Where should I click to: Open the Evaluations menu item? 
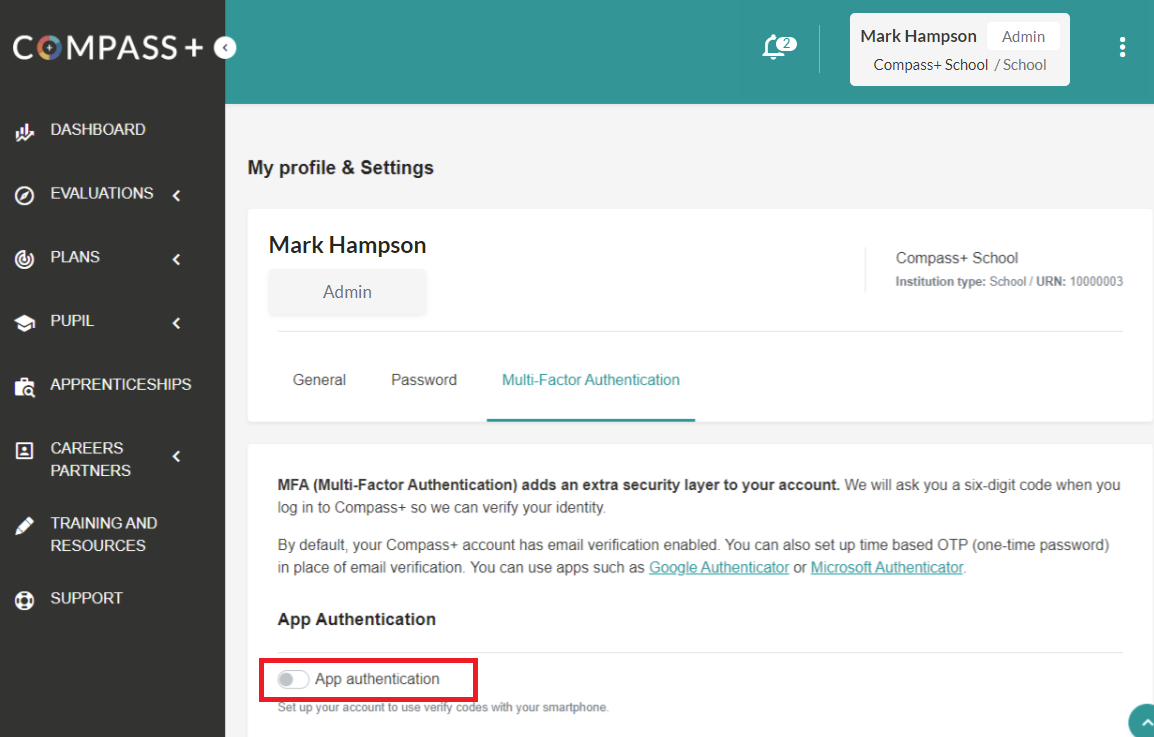click(102, 194)
